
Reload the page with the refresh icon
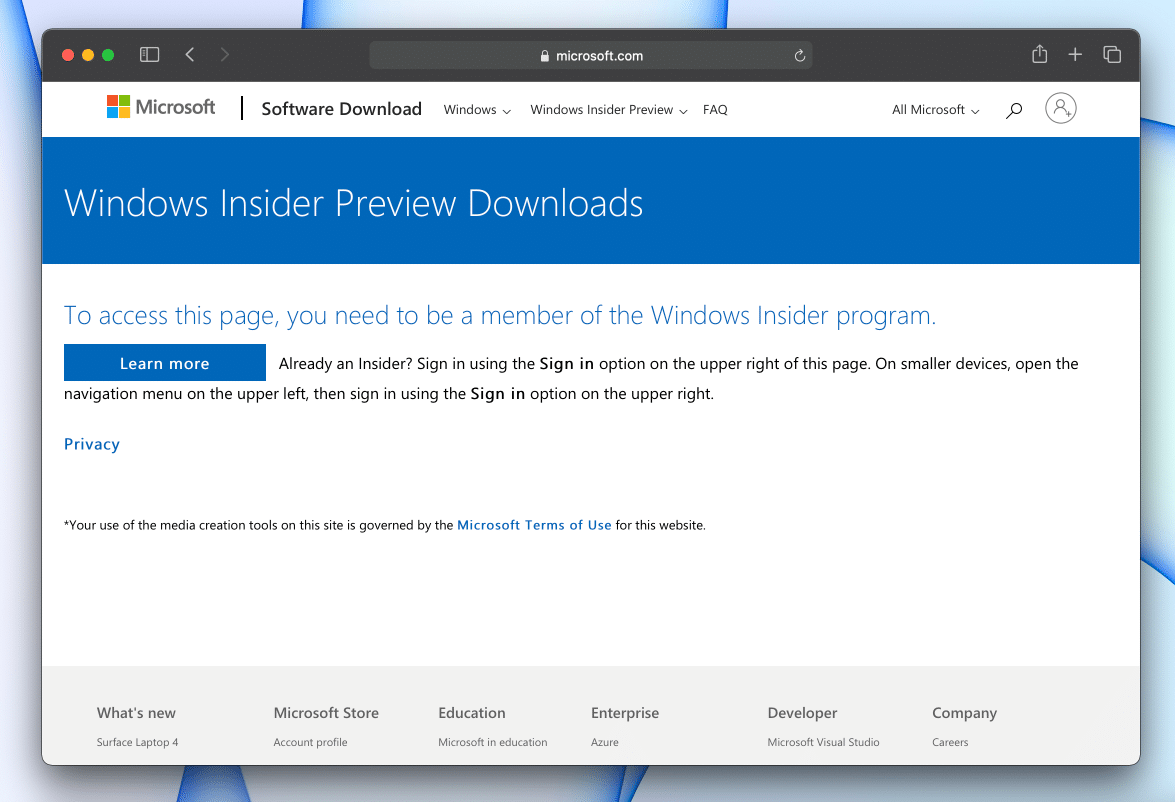pos(799,56)
